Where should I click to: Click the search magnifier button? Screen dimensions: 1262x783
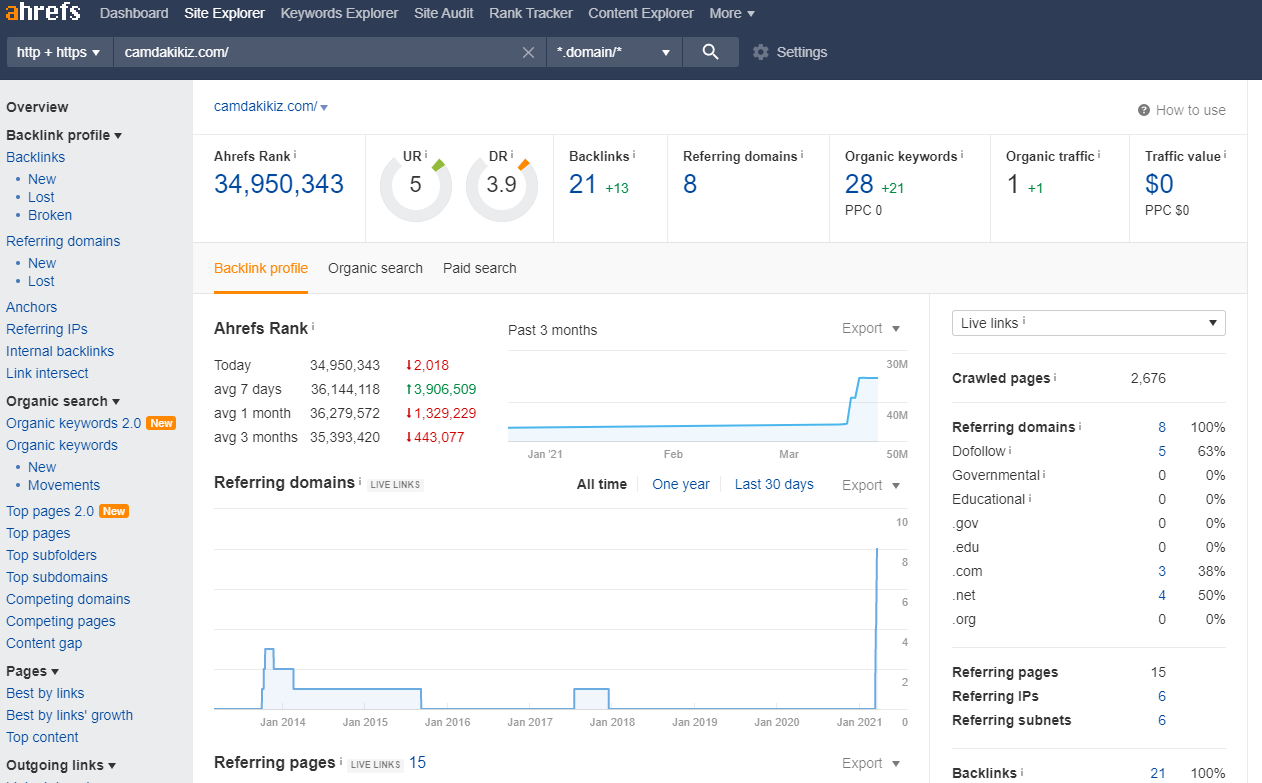pos(711,52)
